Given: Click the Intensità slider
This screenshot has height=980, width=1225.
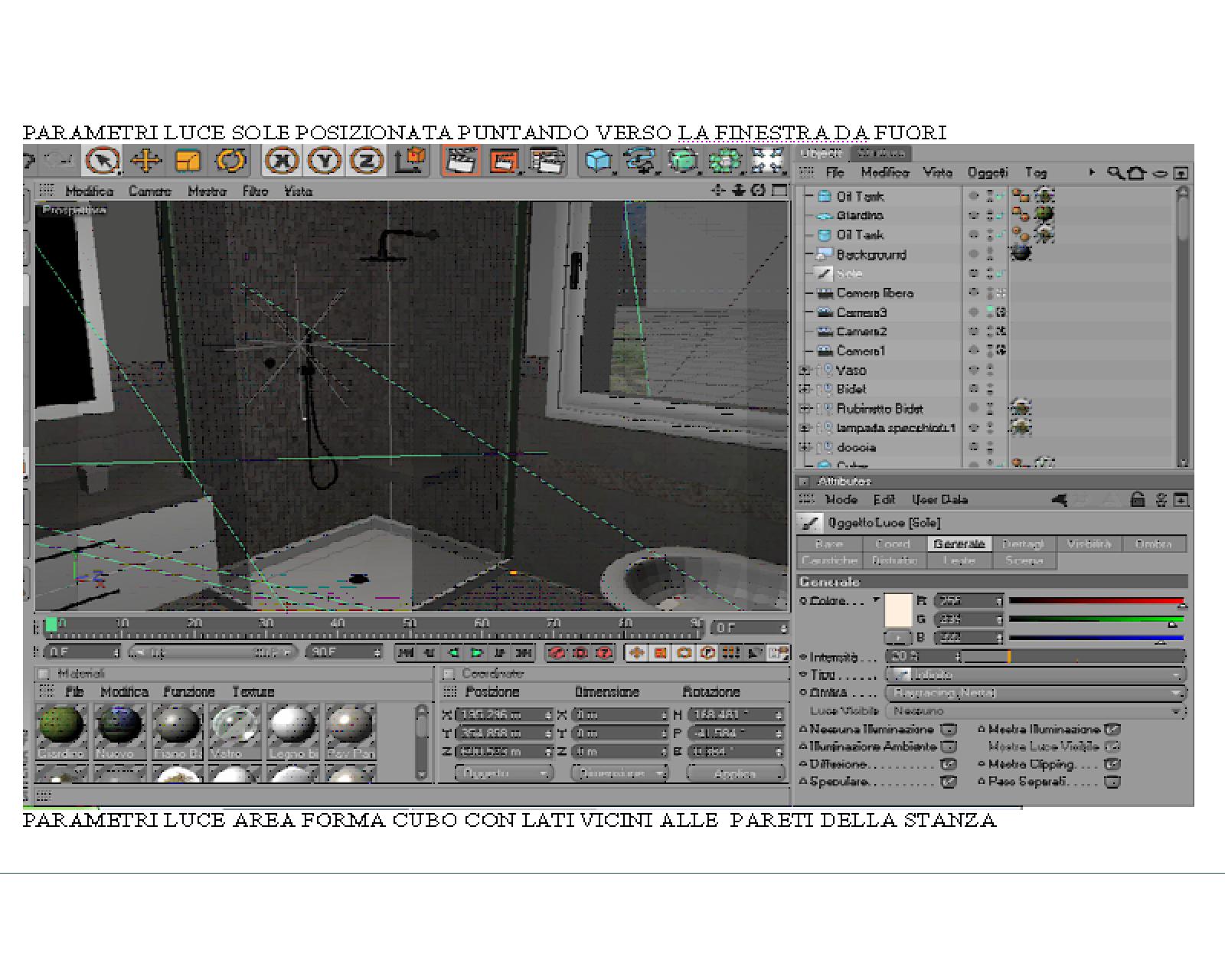Looking at the screenshot, I should point(1073,656).
